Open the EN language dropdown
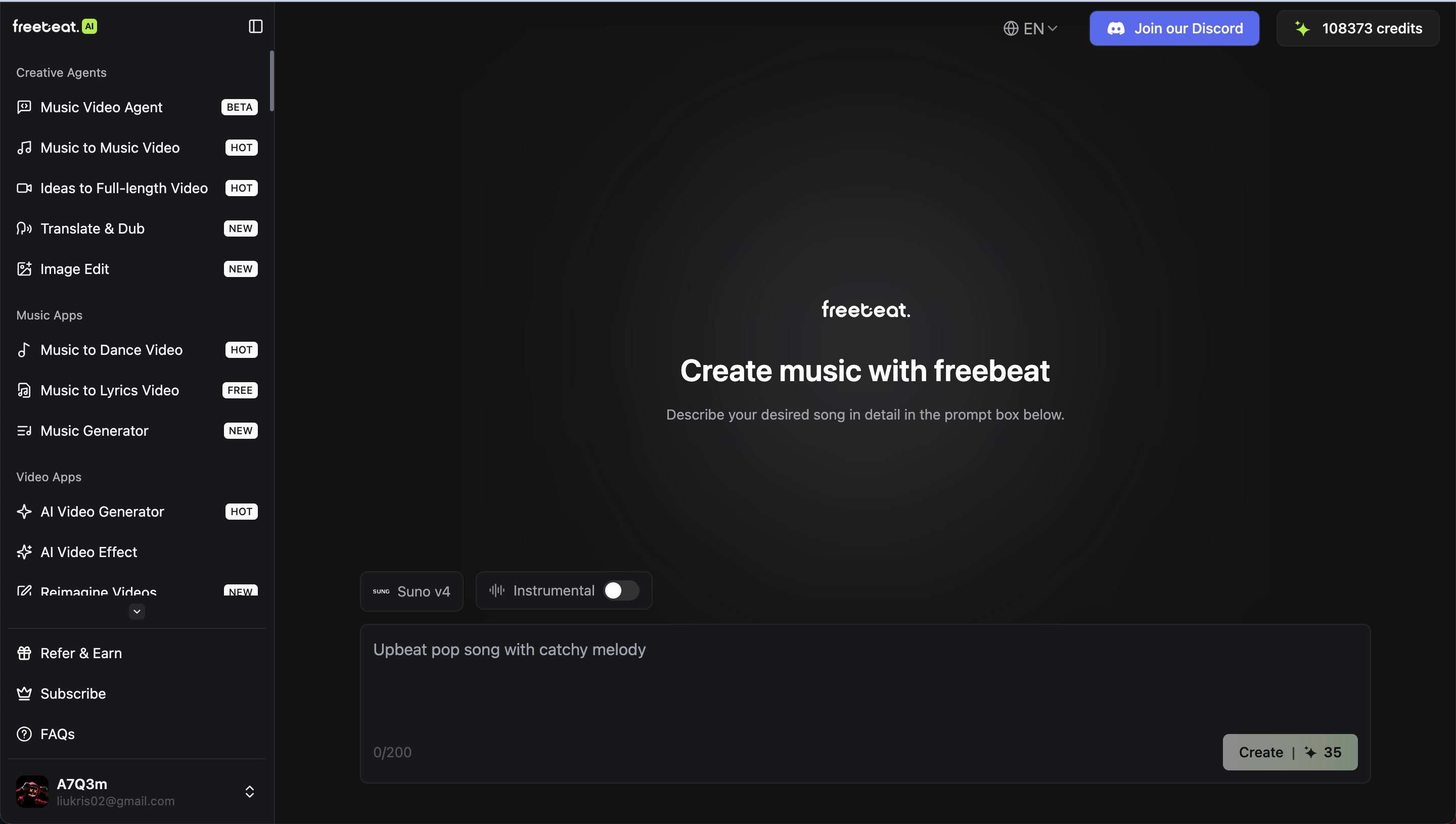This screenshot has width=1456, height=824. click(x=1030, y=28)
